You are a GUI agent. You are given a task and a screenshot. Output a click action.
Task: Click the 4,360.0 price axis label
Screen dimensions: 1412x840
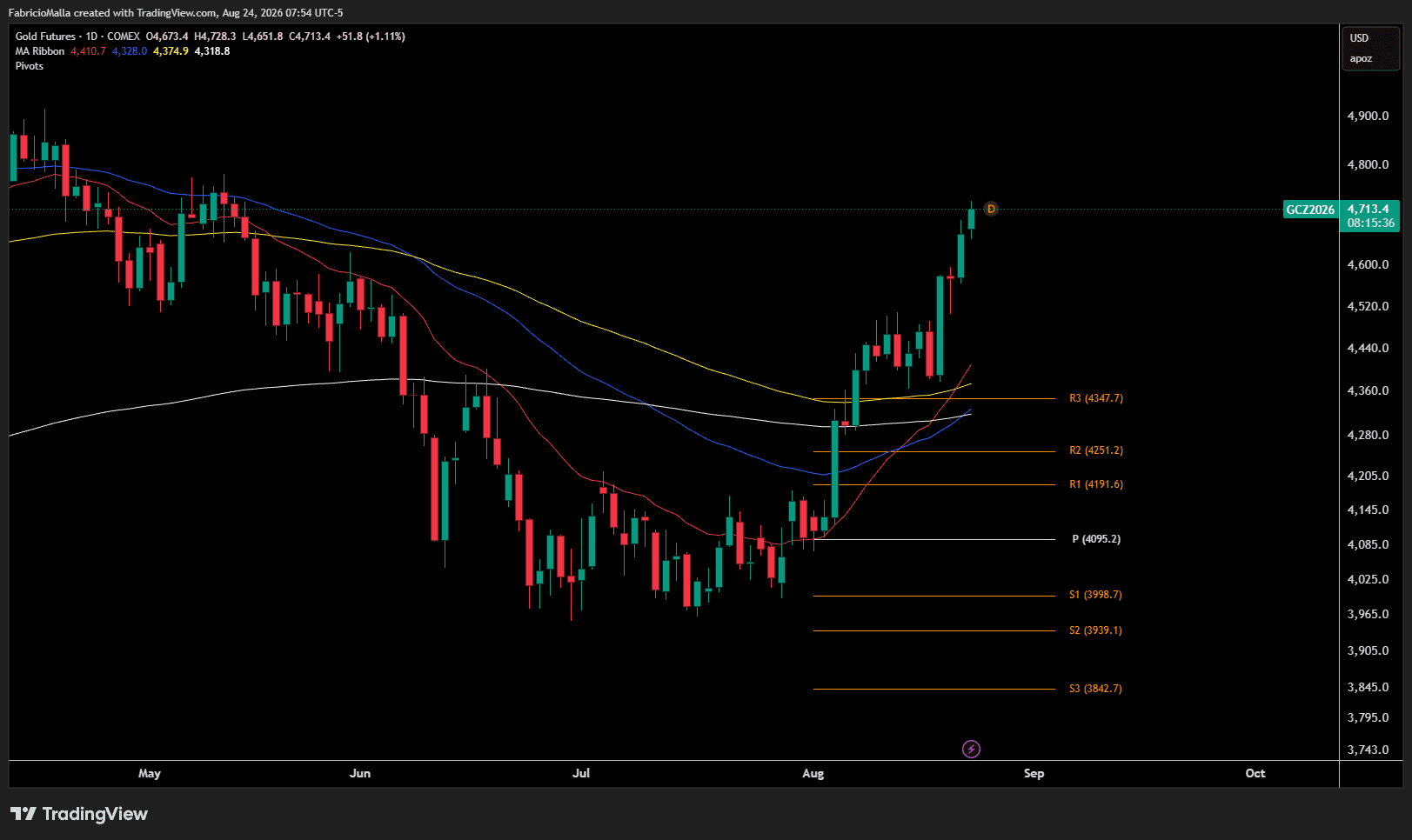[1369, 390]
